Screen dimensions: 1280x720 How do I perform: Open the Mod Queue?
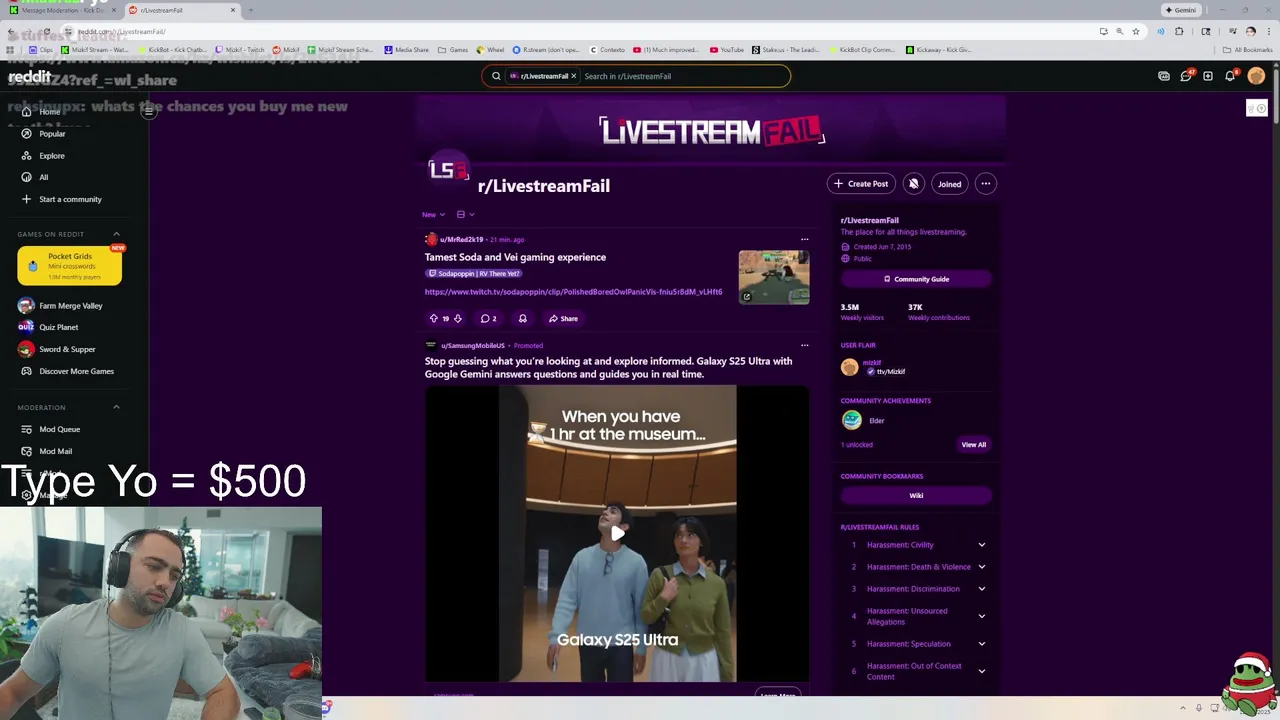point(59,429)
